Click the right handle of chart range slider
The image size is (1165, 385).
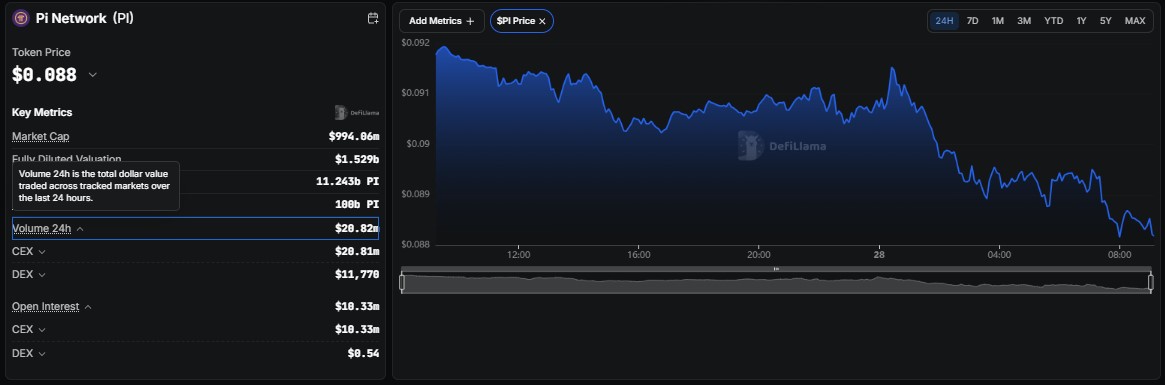point(1151,282)
